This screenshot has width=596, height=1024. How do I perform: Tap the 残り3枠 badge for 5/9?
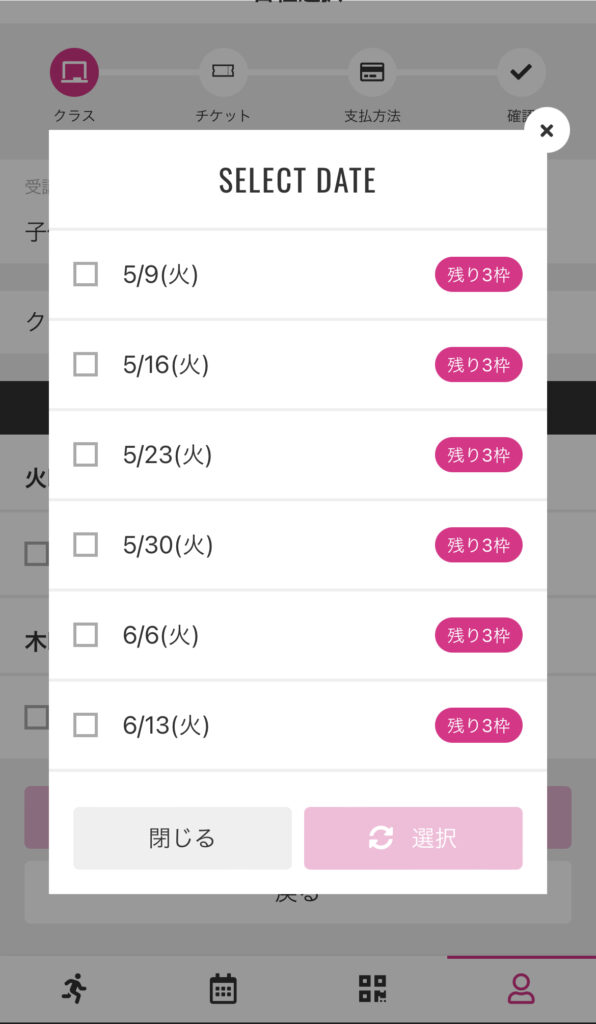478,275
